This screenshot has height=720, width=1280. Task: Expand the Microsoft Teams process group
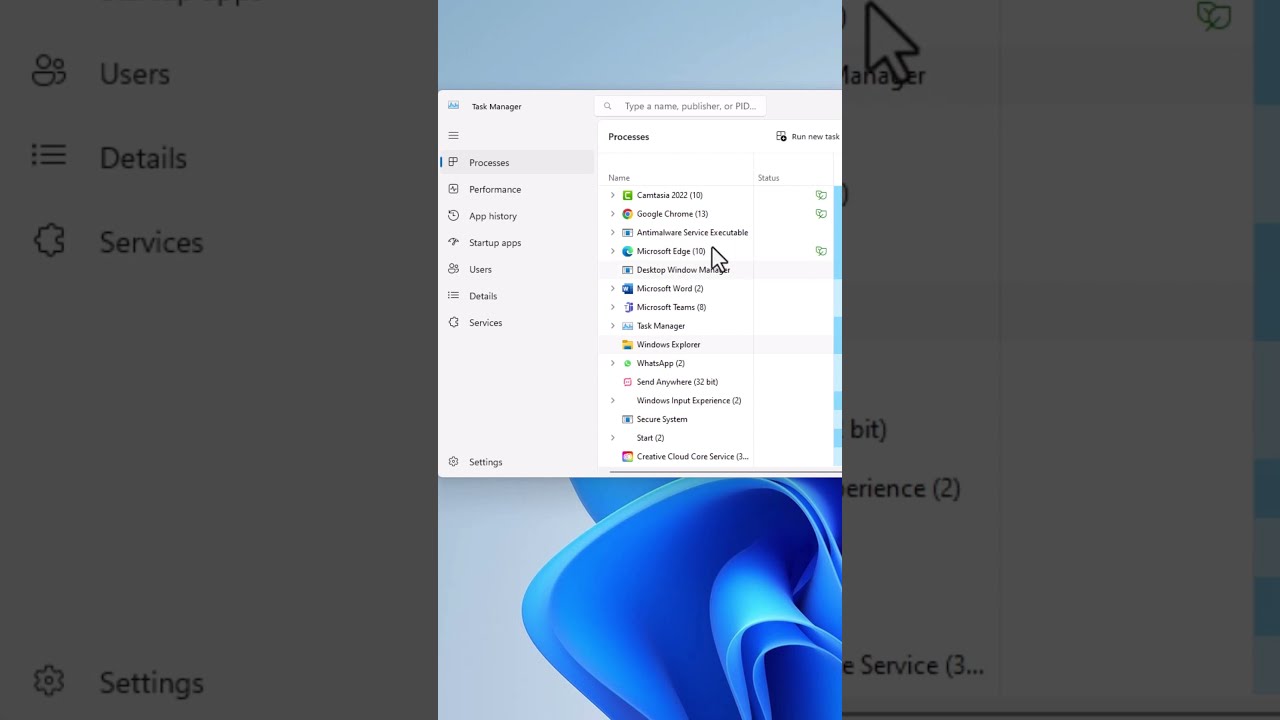(613, 307)
